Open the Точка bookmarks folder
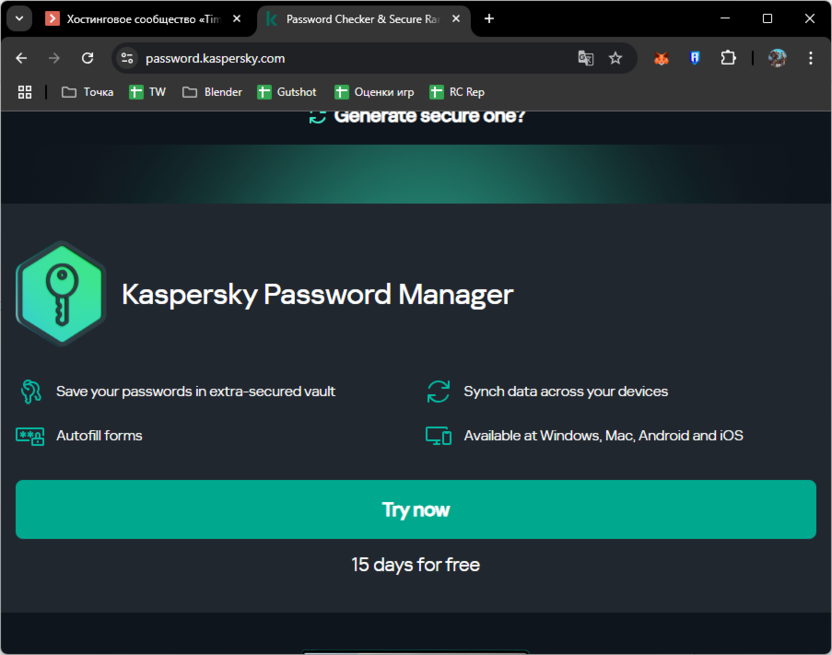 pos(87,92)
